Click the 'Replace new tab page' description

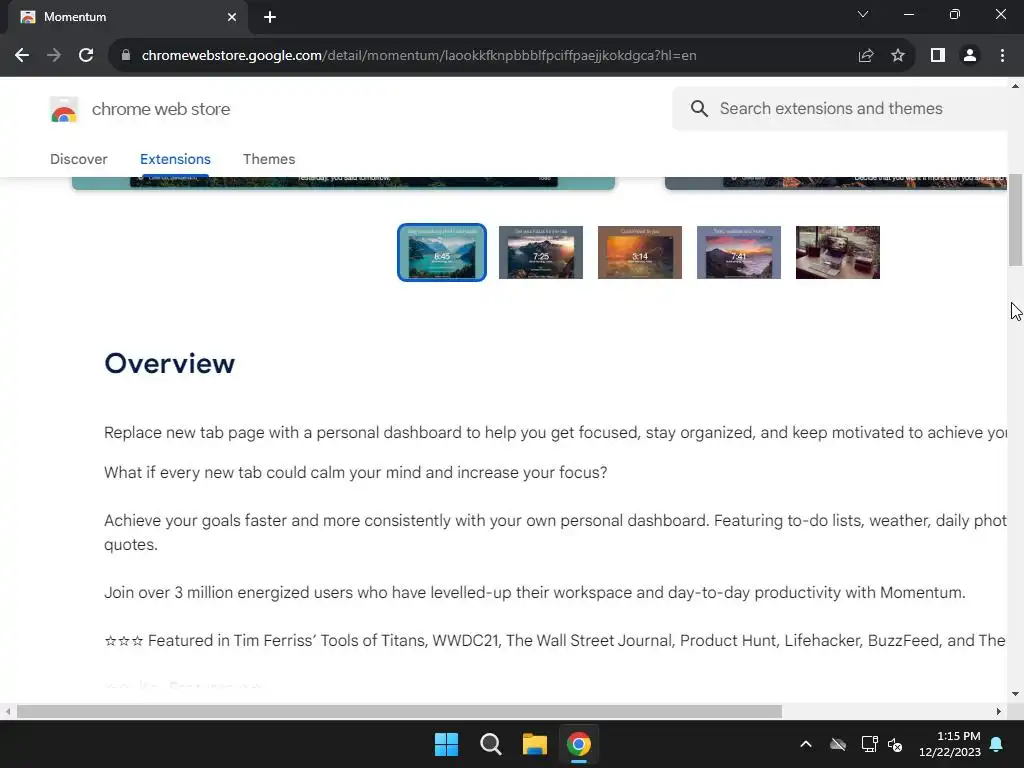[555, 433]
